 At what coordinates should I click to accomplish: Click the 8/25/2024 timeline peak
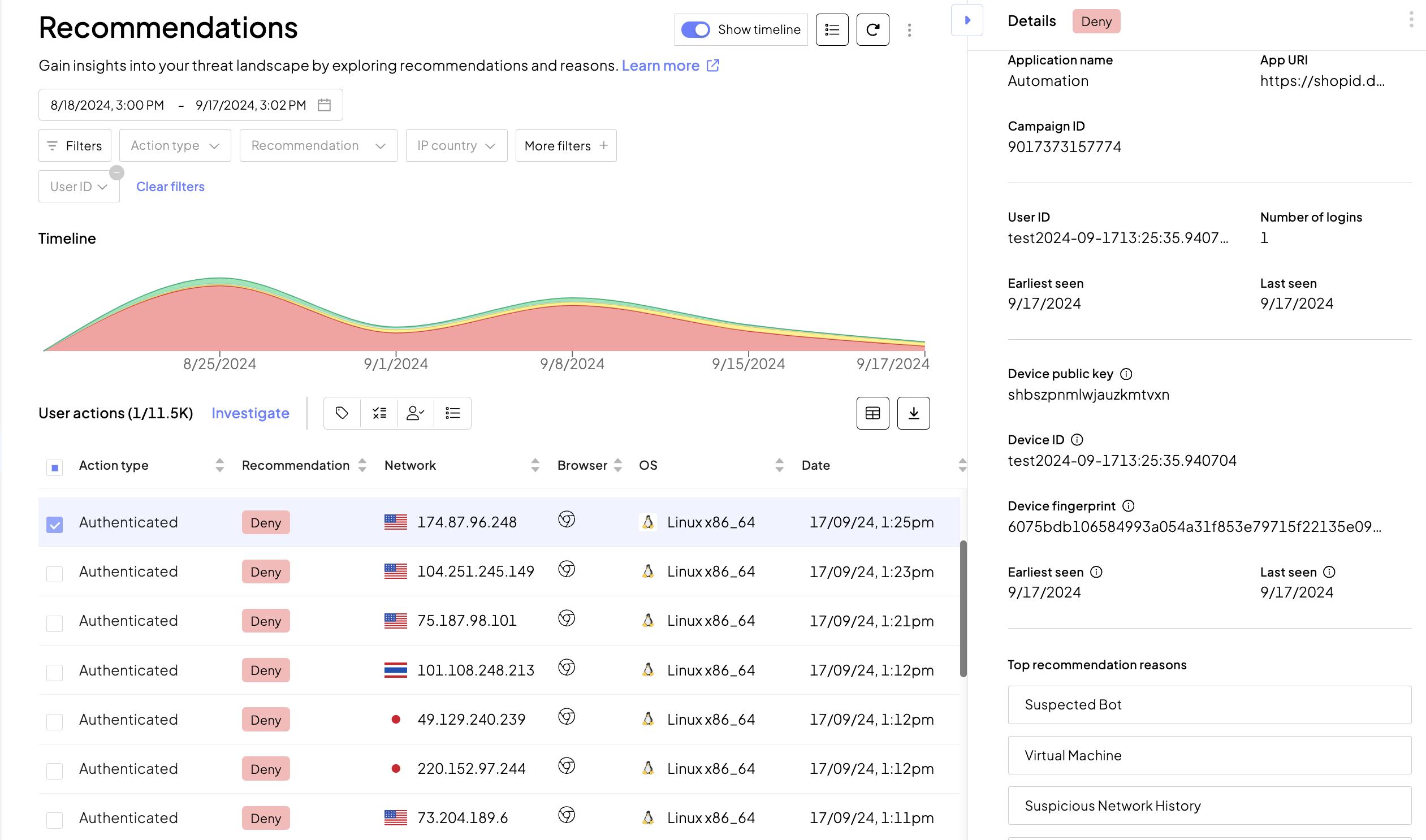(219, 282)
